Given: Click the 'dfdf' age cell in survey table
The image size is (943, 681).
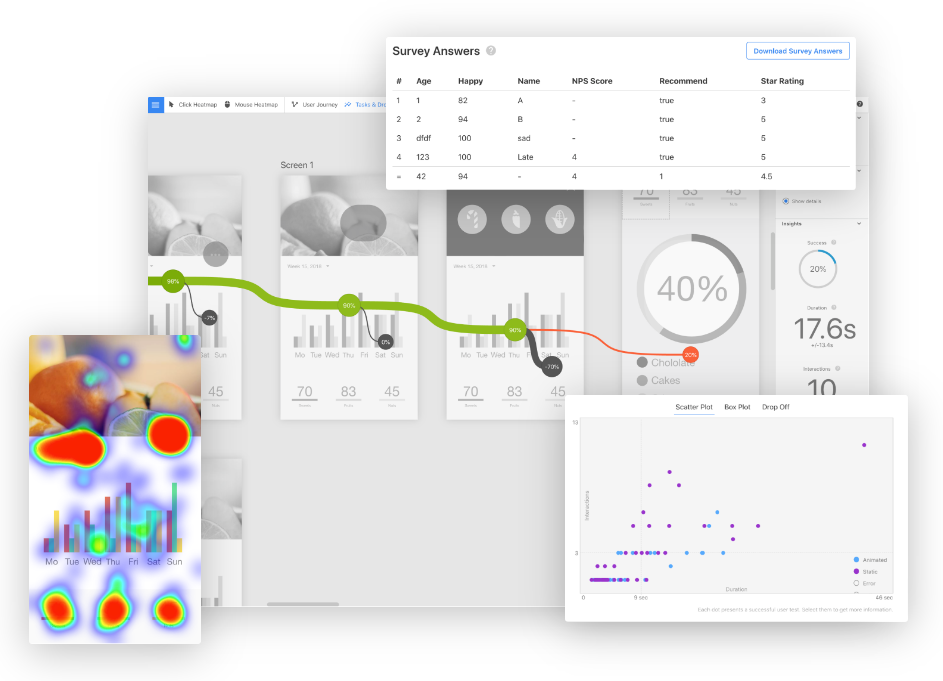Looking at the screenshot, I should pos(423,138).
